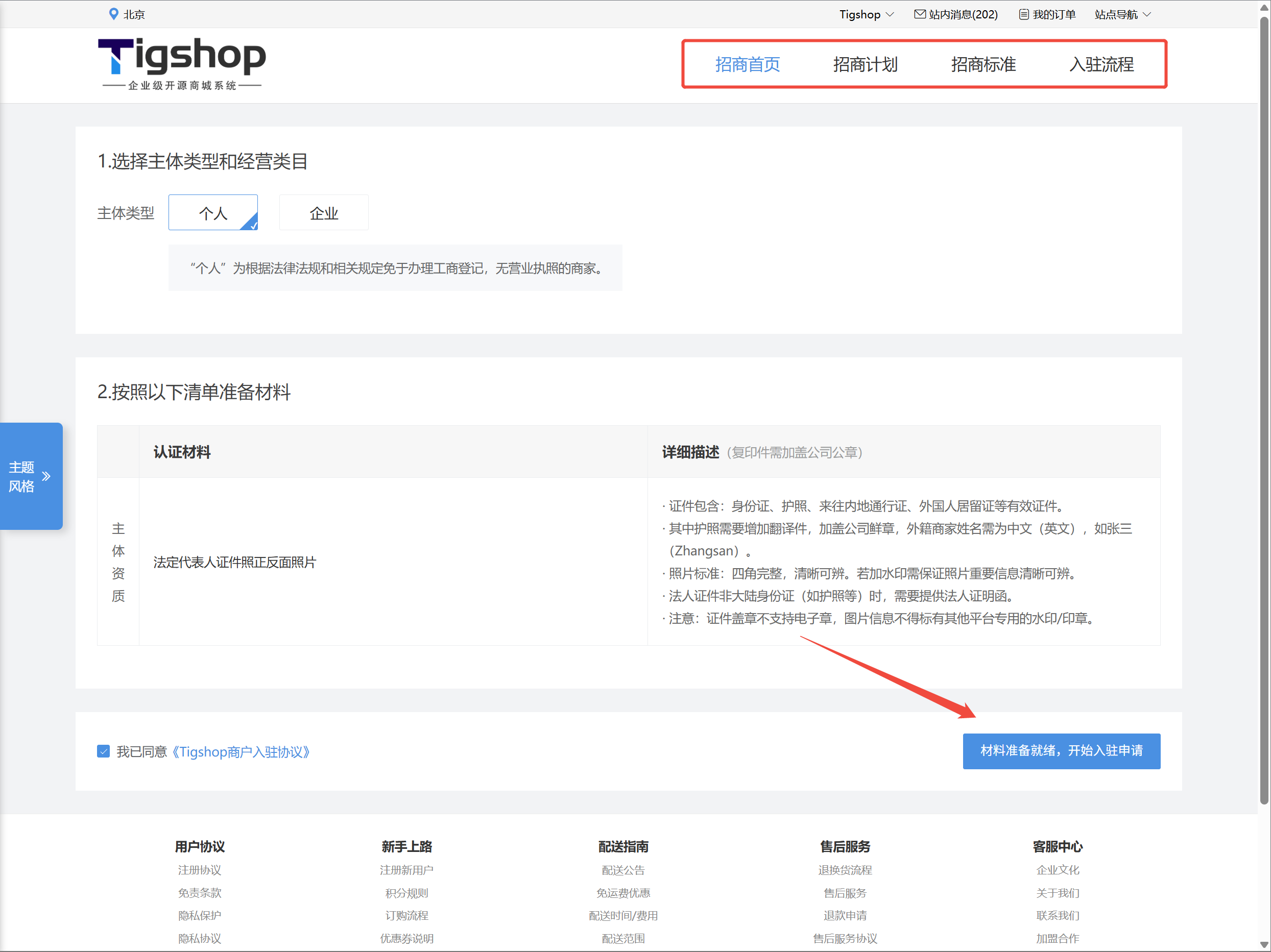
Task: Open the Tigshop商户入驻协议 link
Action: 241,751
